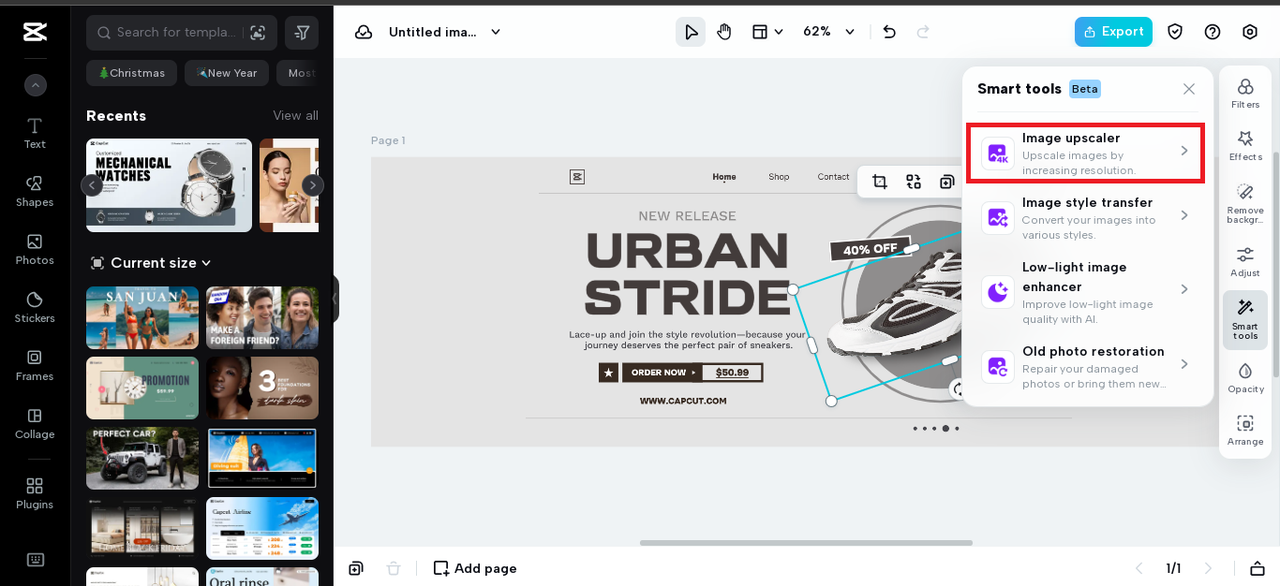
Task: Open the Plugins panel
Action: tap(35, 493)
